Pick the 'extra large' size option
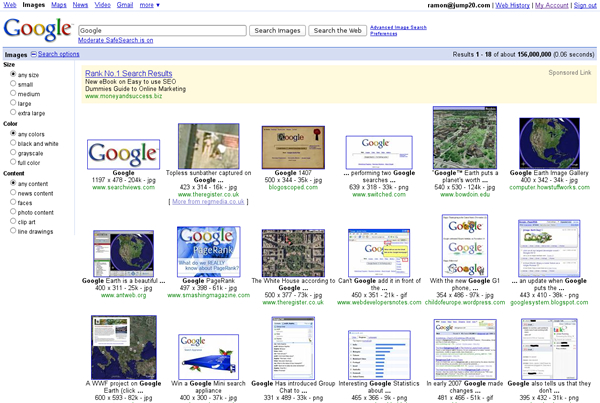The image size is (600, 403). (12, 113)
